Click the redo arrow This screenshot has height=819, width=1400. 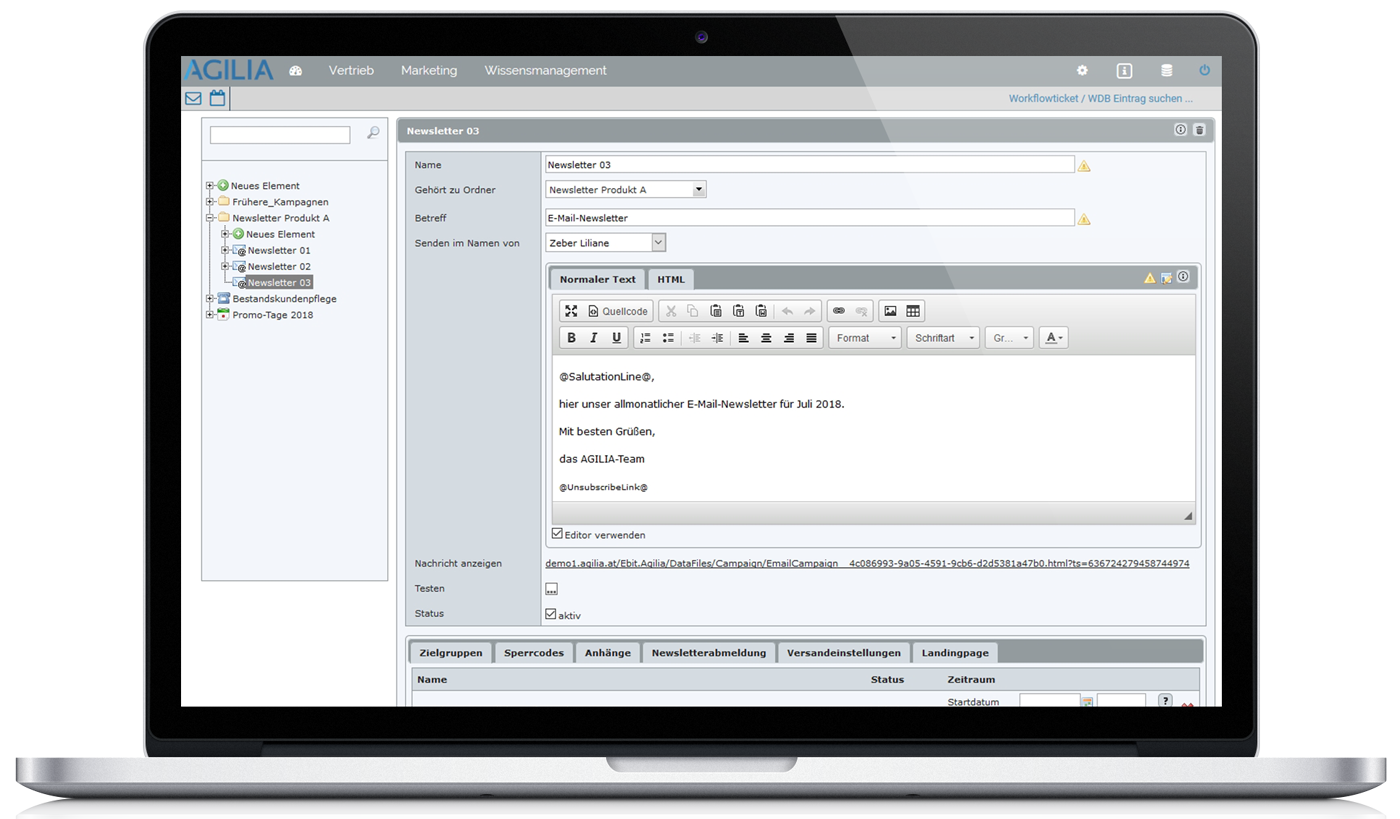(810, 311)
